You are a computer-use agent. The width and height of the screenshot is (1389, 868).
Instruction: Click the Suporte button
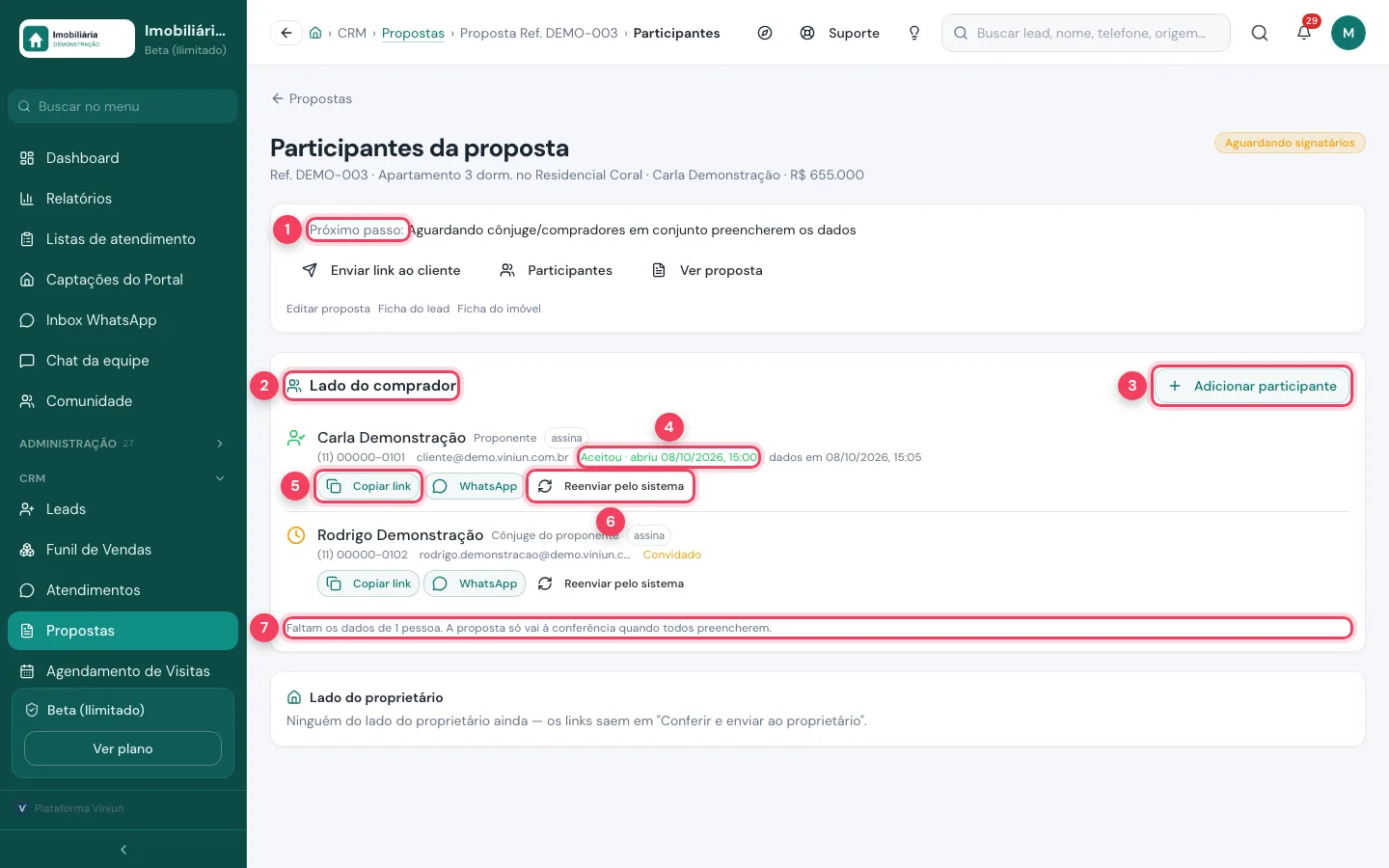pyautogui.click(x=840, y=33)
